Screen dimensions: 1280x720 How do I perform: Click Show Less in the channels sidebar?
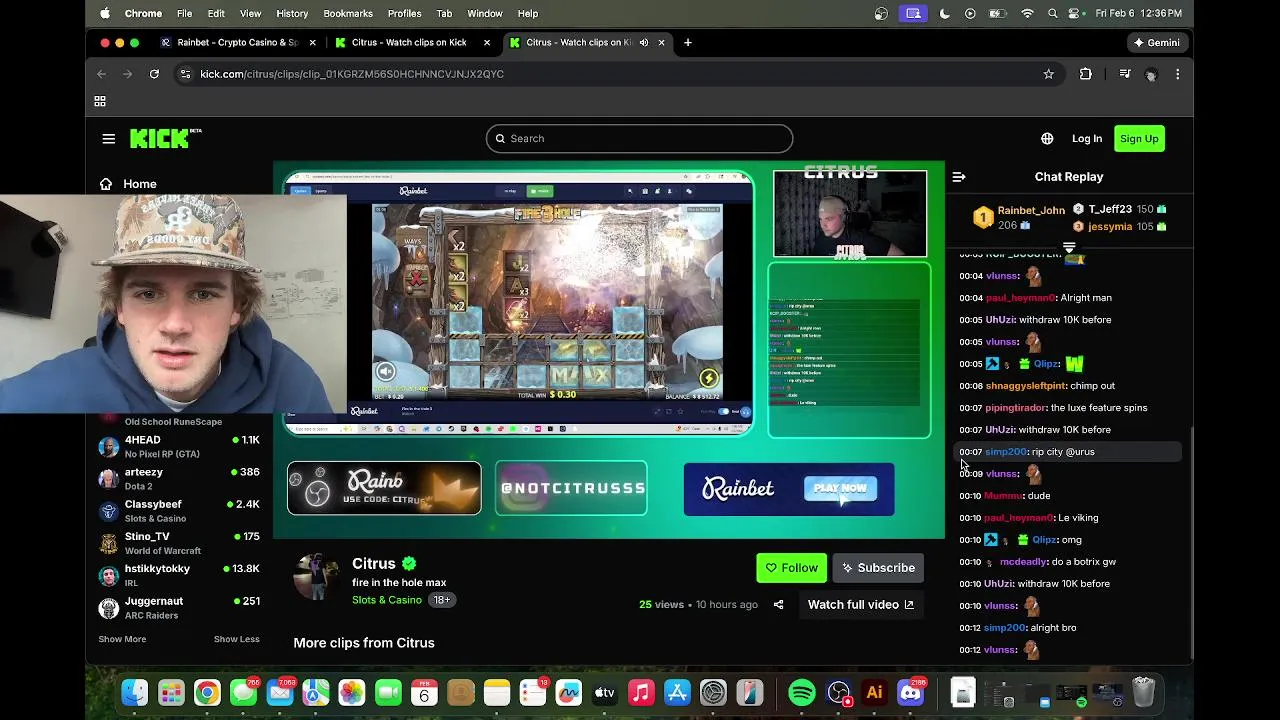pos(236,639)
